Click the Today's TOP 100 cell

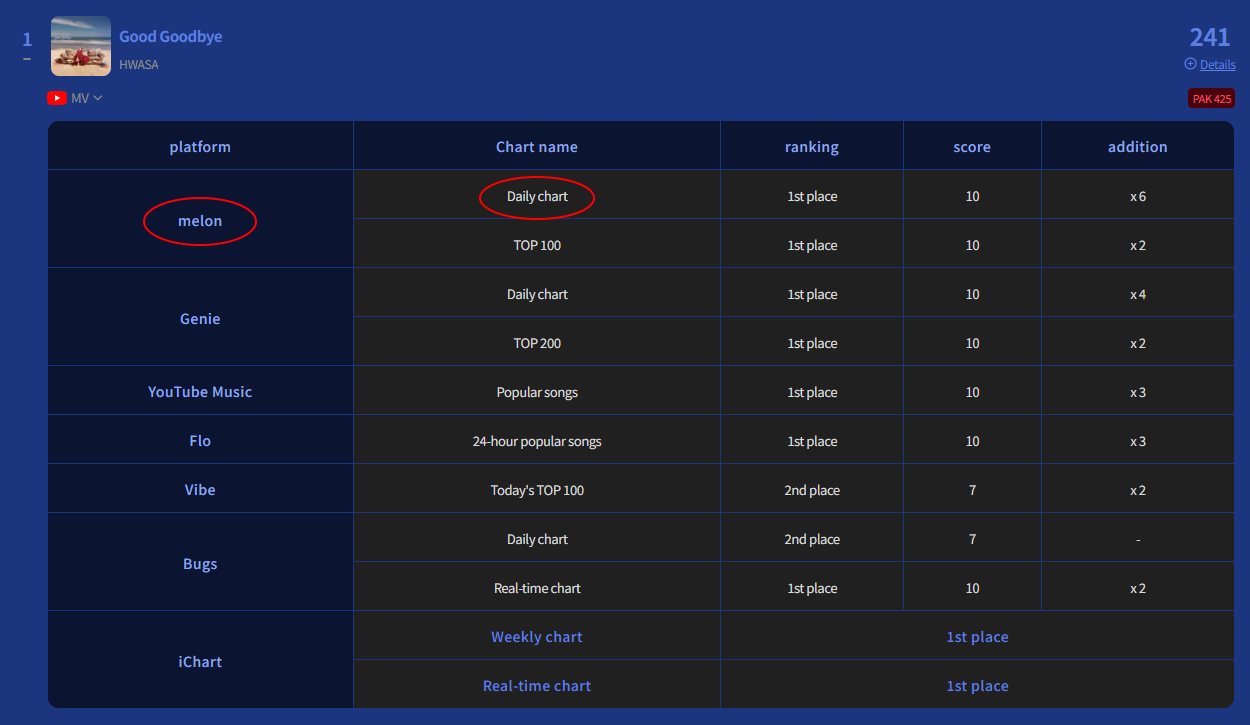coord(537,490)
